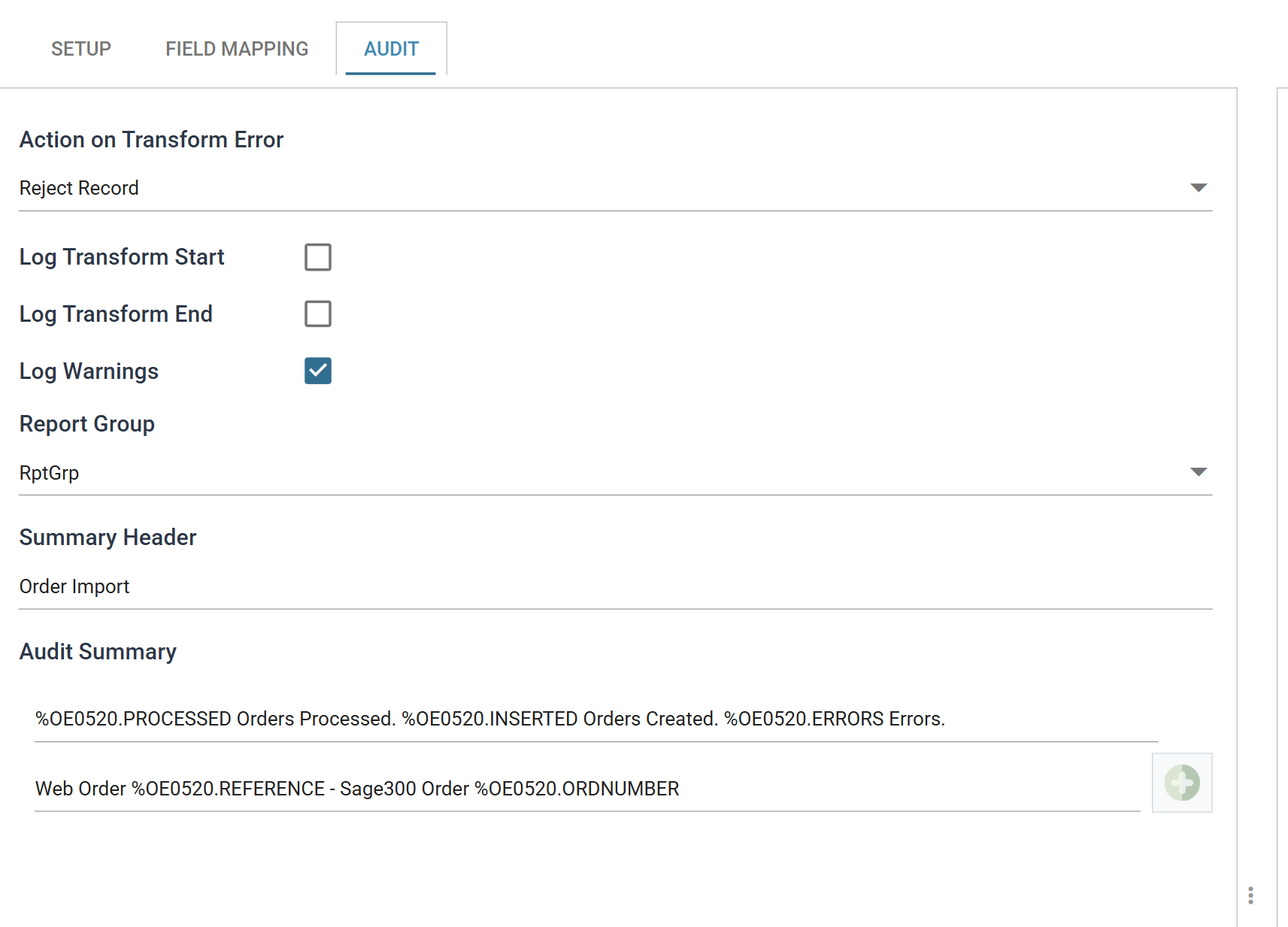
Task: Open the vertical three-dot options menu
Action: pos(1250,895)
